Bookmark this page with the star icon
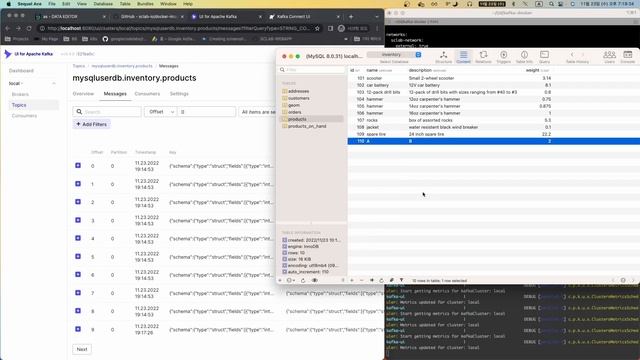 [317, 29]
